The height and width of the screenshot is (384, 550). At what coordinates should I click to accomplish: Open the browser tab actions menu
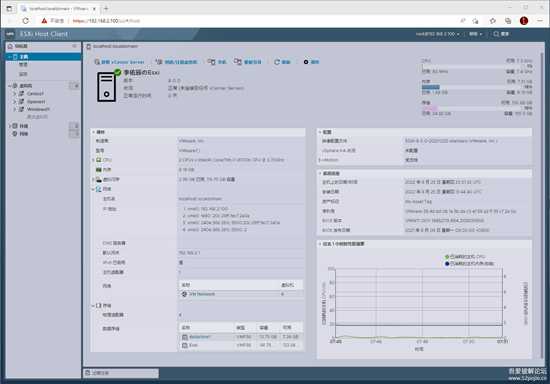tap(9, 8)
